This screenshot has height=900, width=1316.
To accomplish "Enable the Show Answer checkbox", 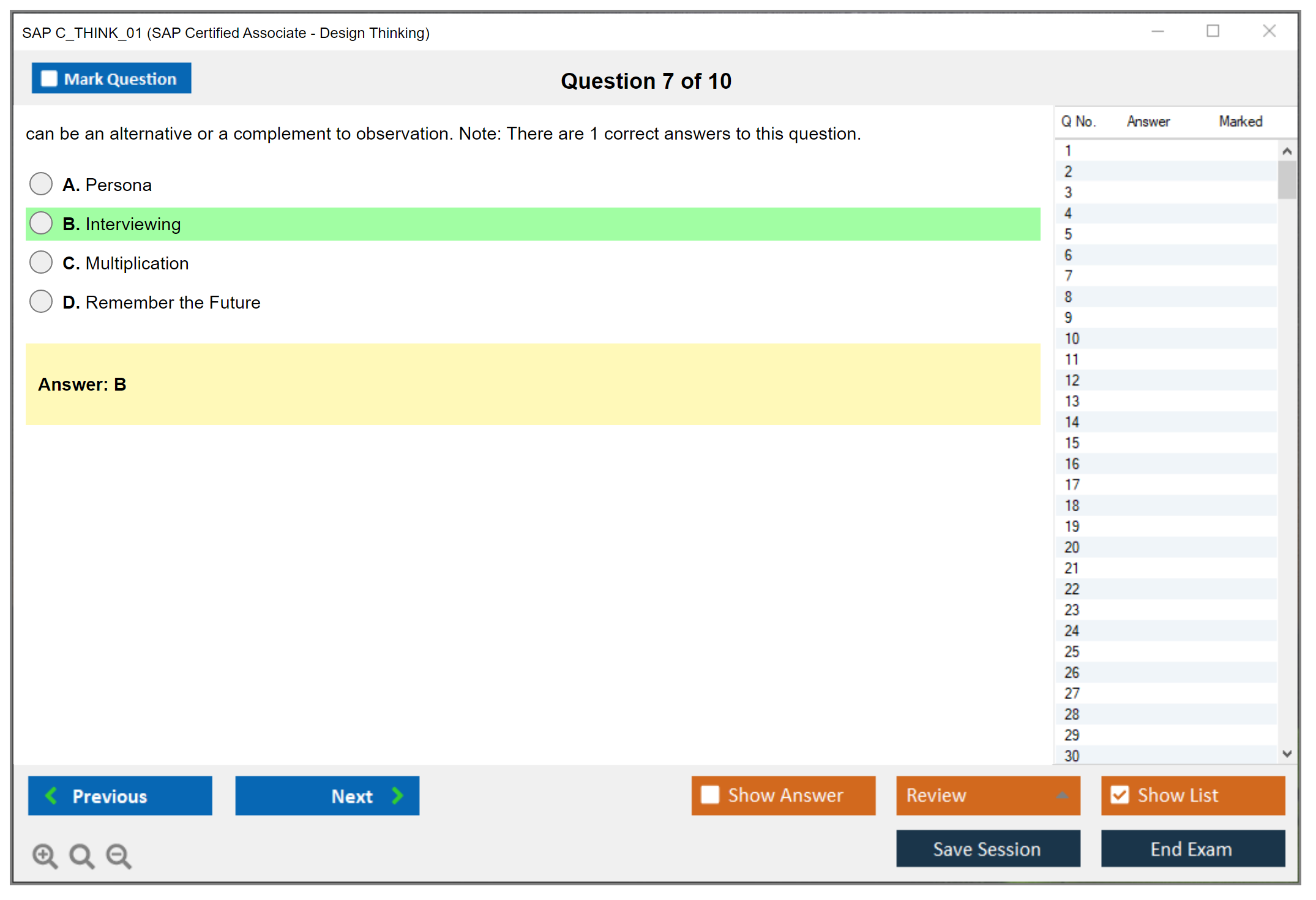I will point(710,795).
